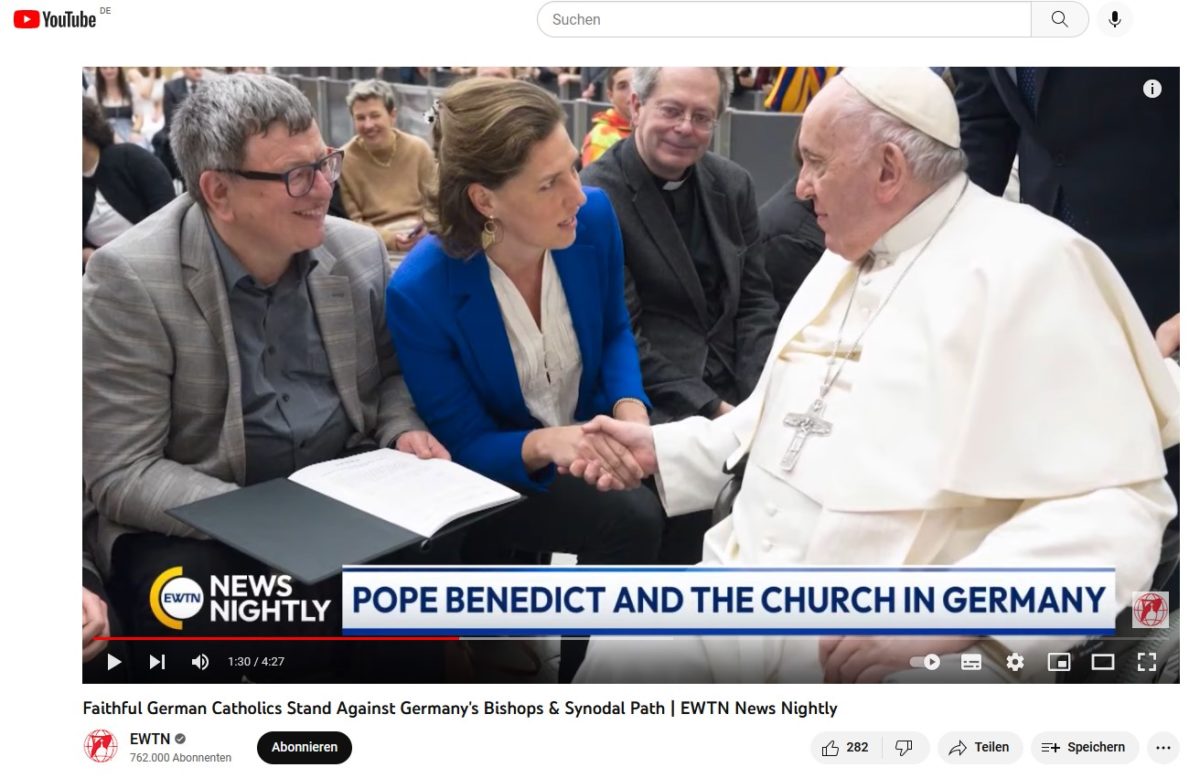Toggle theater mode view

point(1103,662)
